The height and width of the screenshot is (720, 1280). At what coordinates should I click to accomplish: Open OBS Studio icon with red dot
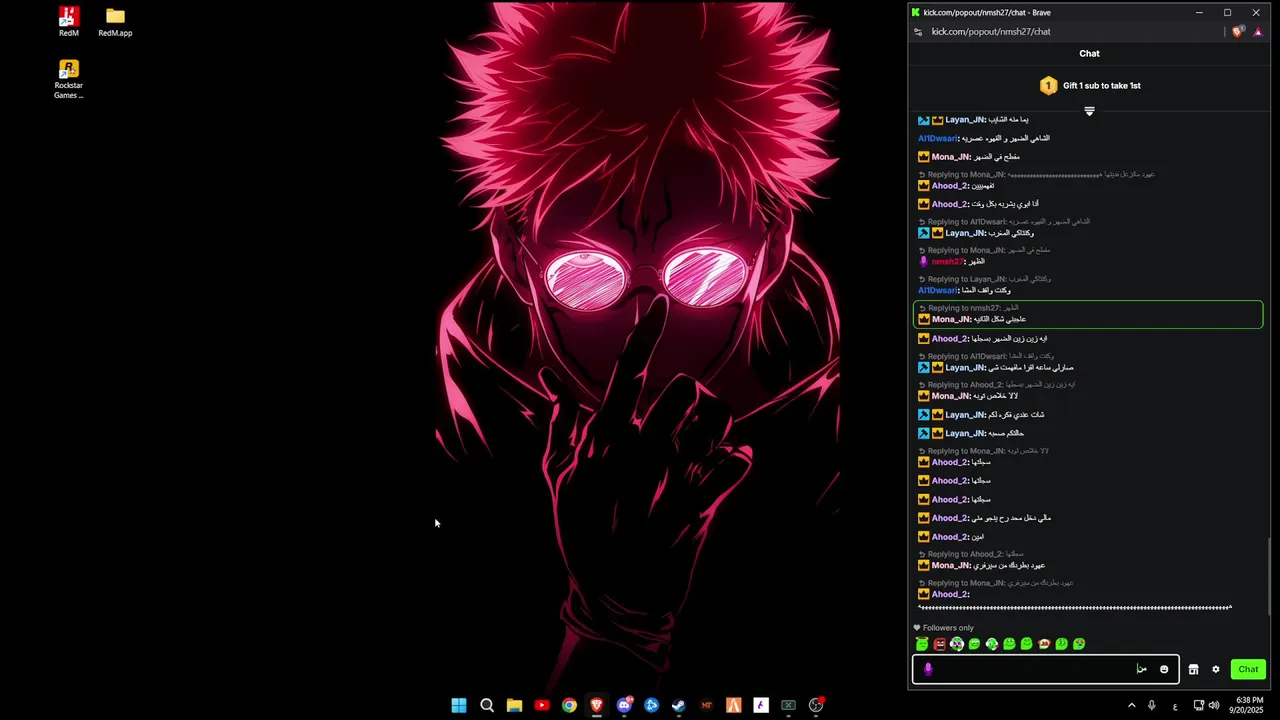[816, 705]
